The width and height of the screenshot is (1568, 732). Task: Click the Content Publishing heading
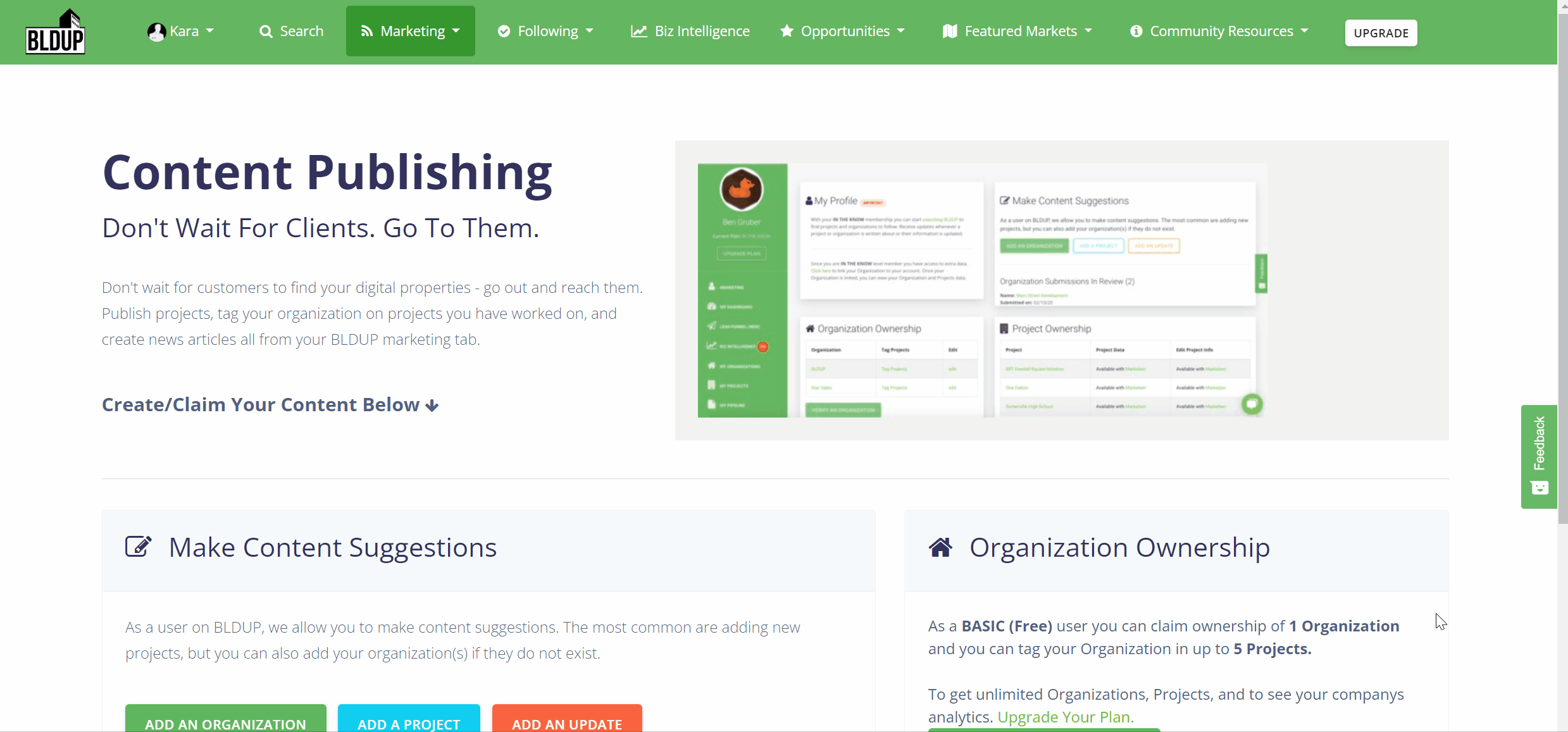[327, 173]
